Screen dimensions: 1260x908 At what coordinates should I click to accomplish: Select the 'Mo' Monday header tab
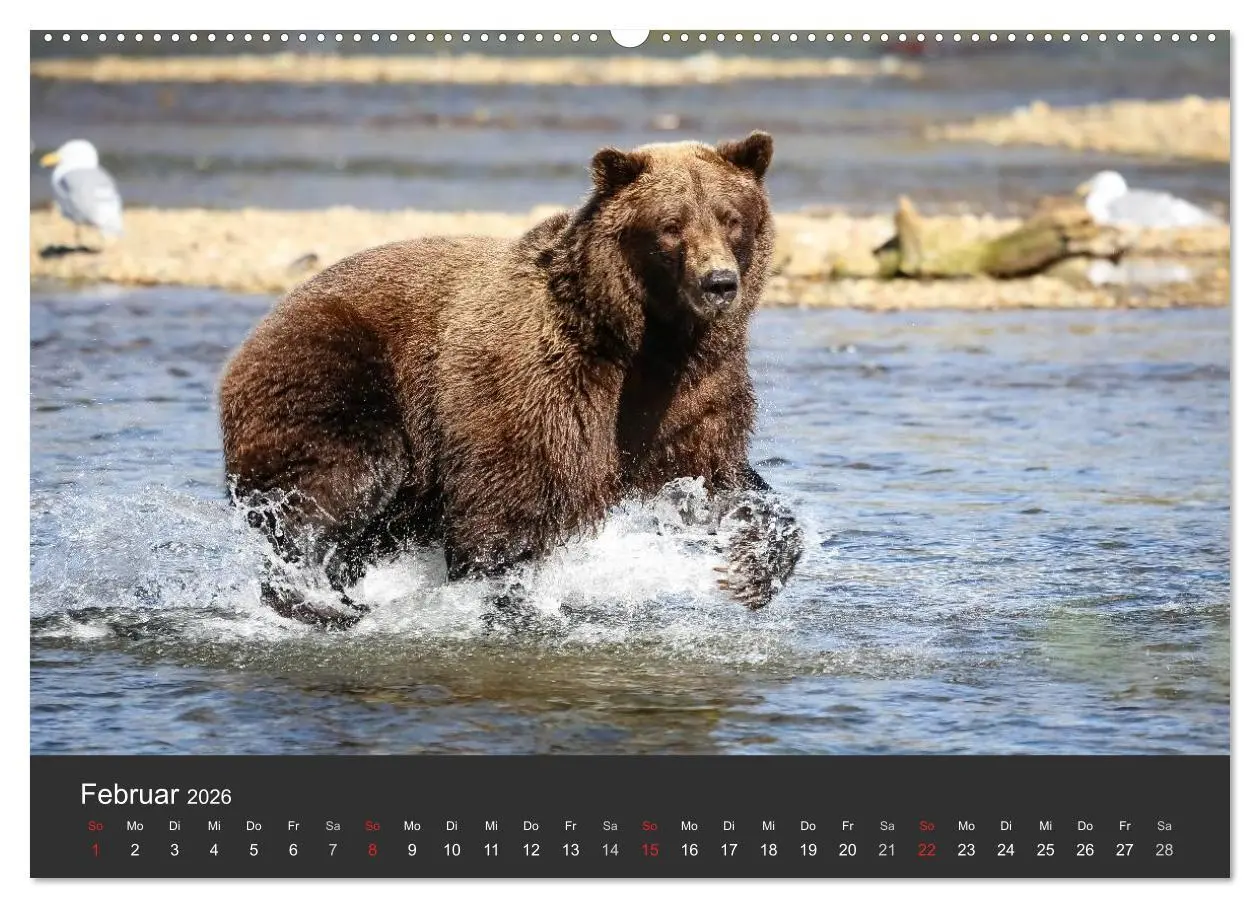(x=135, y=826)
